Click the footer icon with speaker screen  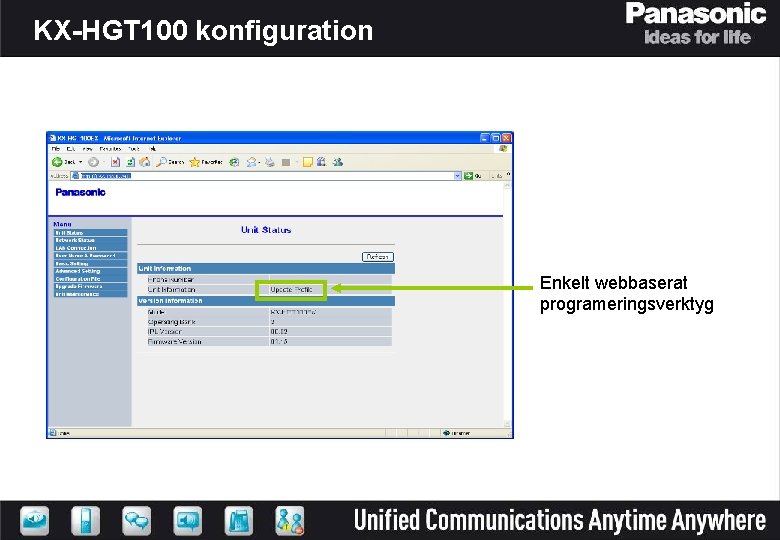(188, 521)
